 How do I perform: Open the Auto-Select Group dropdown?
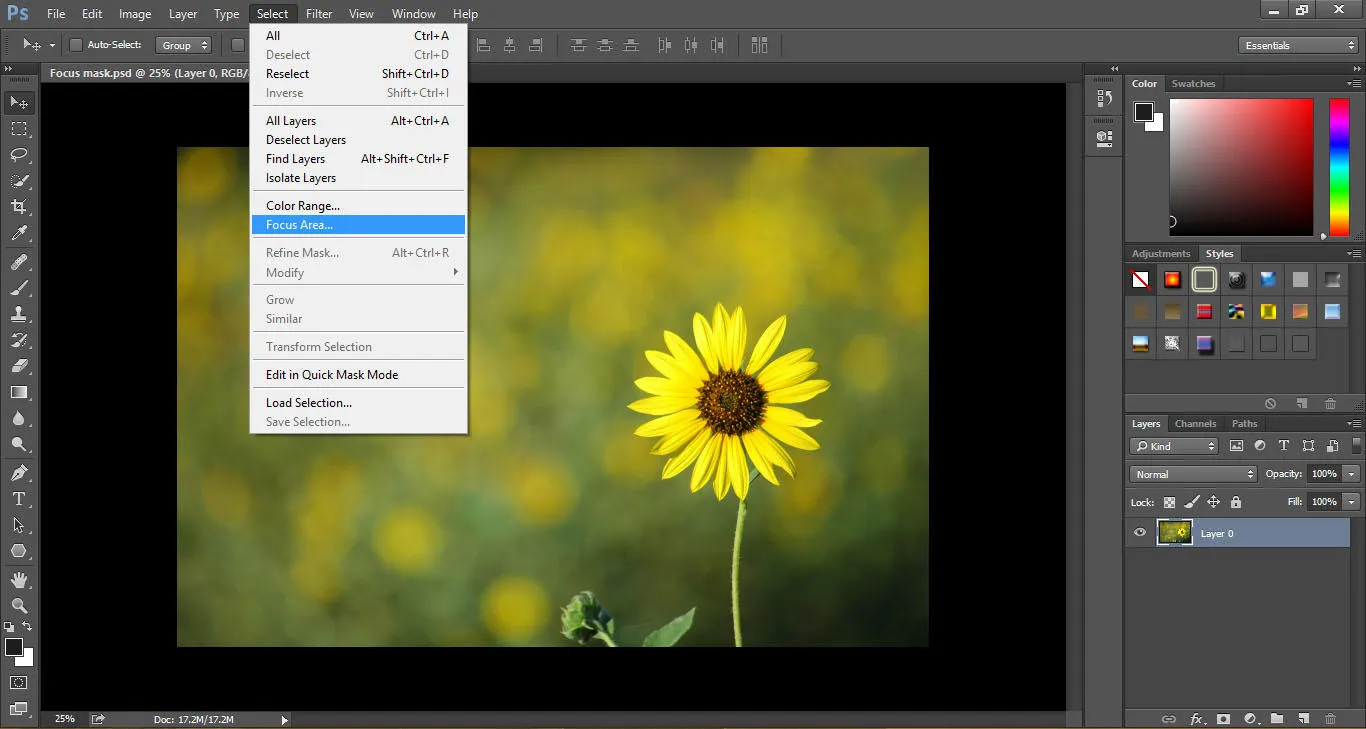185,45
